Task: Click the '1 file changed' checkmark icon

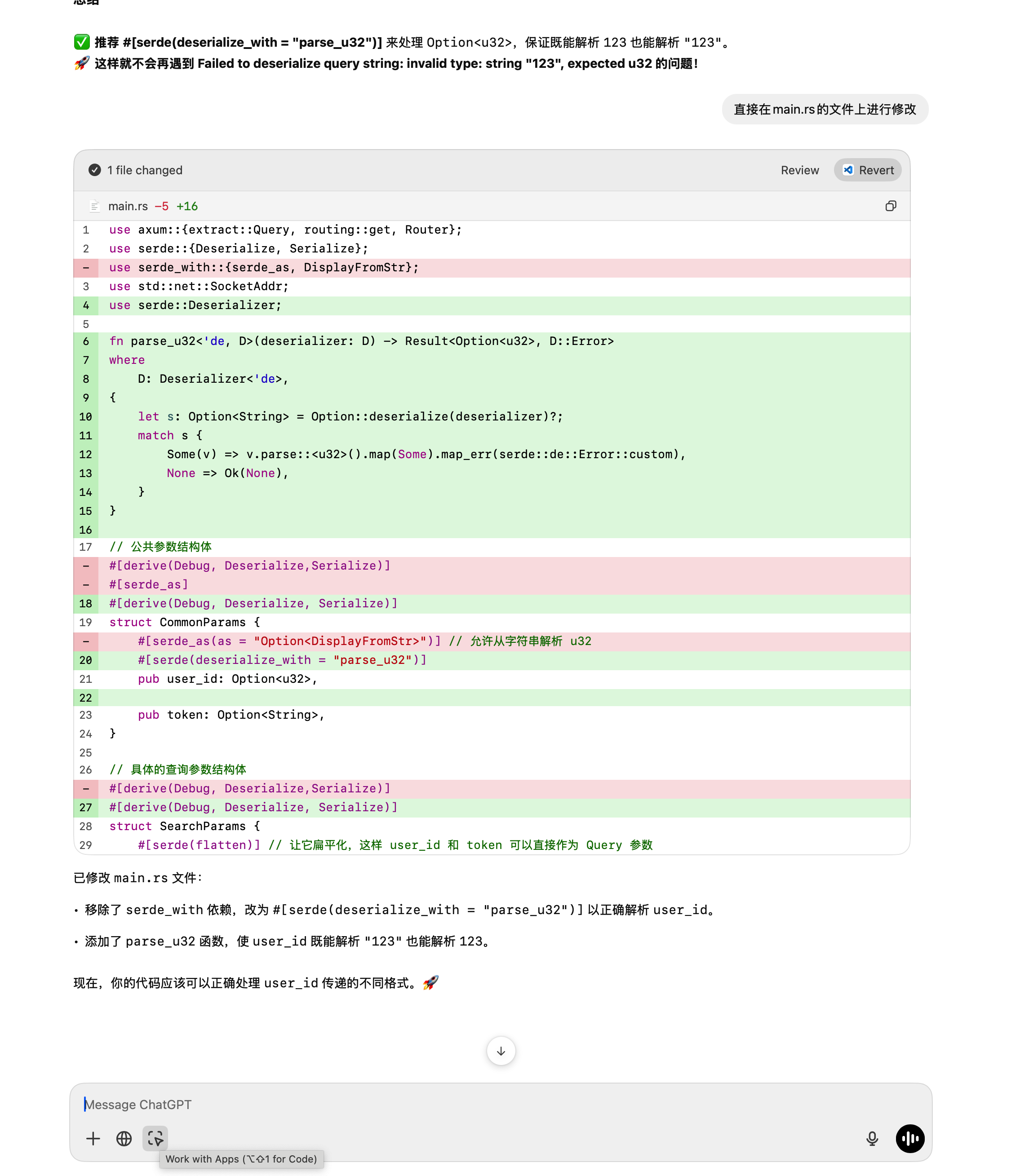Action: pyautogui.click(x=95, y=170)
